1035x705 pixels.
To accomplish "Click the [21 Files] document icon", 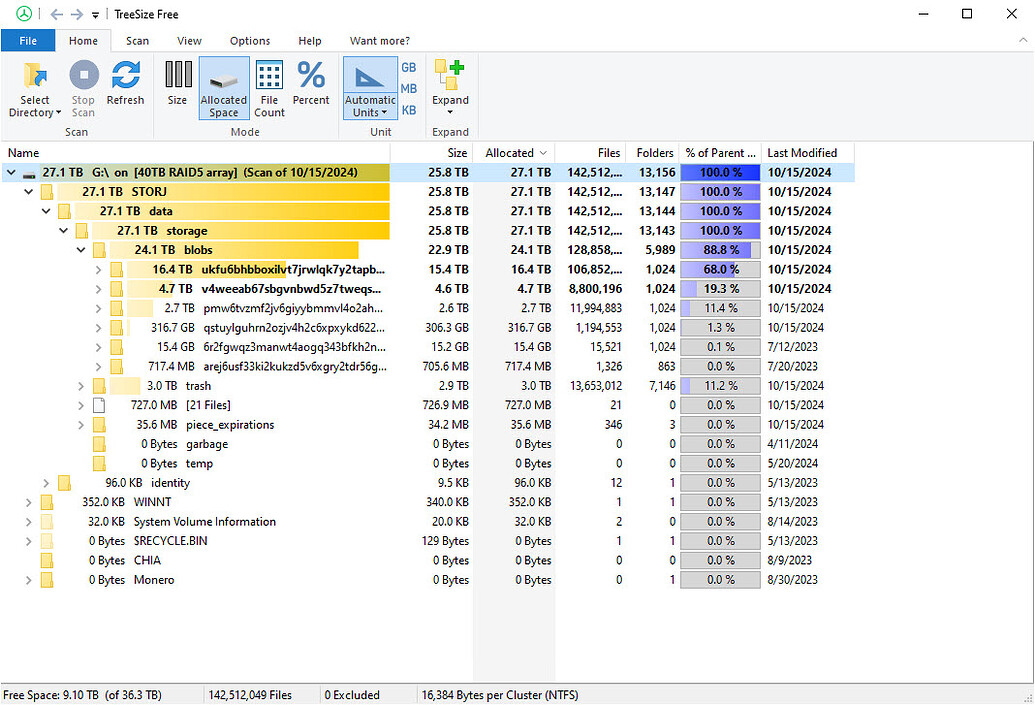I will pyautogui.click(x=99, y=405).
